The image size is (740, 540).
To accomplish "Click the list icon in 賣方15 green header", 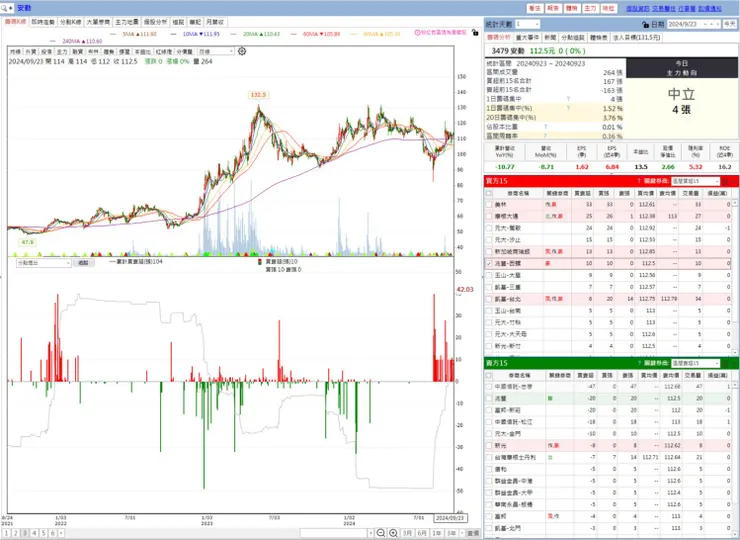I will tap(726, 363).
